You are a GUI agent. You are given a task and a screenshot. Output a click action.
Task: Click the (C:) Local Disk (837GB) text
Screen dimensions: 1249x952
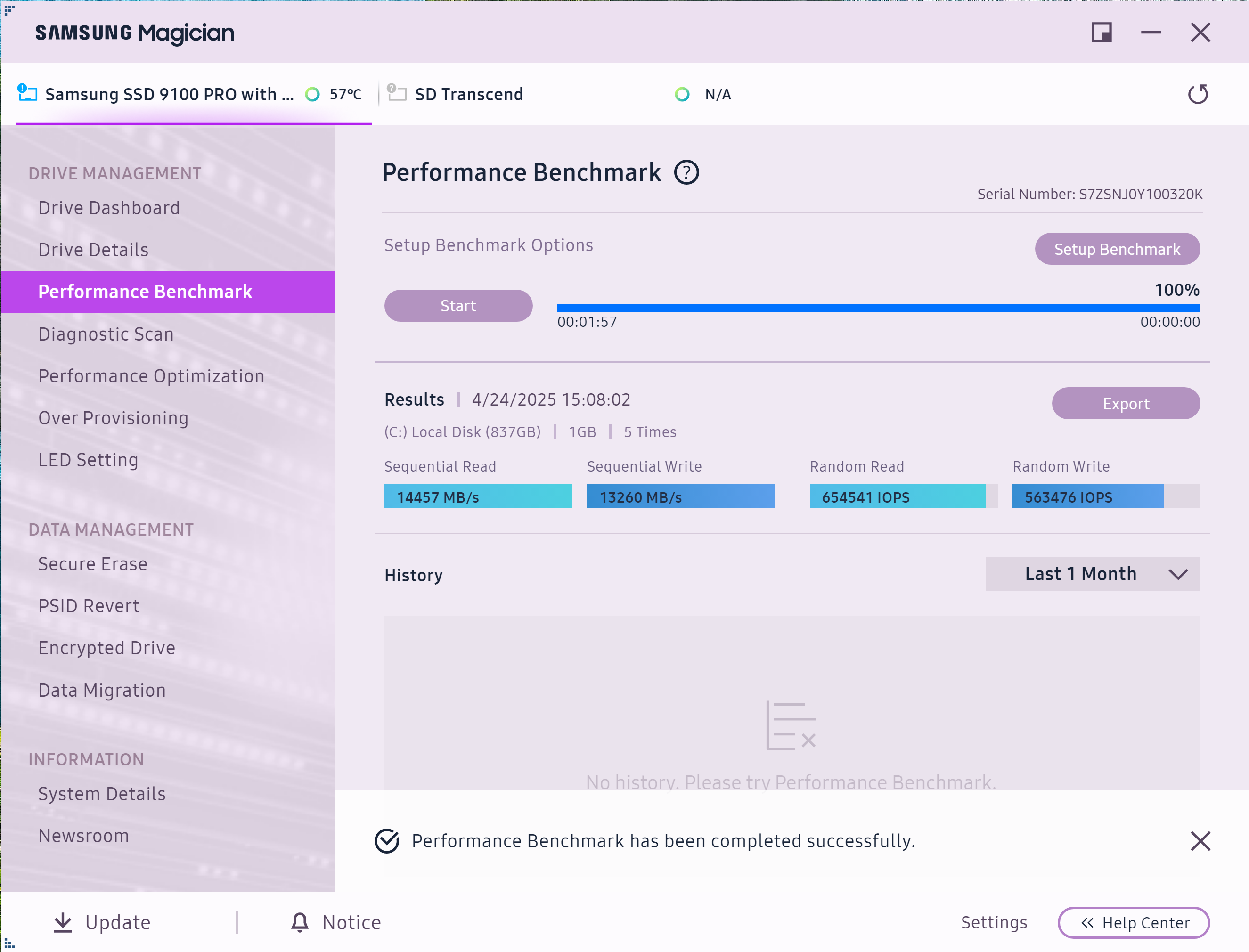click(x=462, y=432)
